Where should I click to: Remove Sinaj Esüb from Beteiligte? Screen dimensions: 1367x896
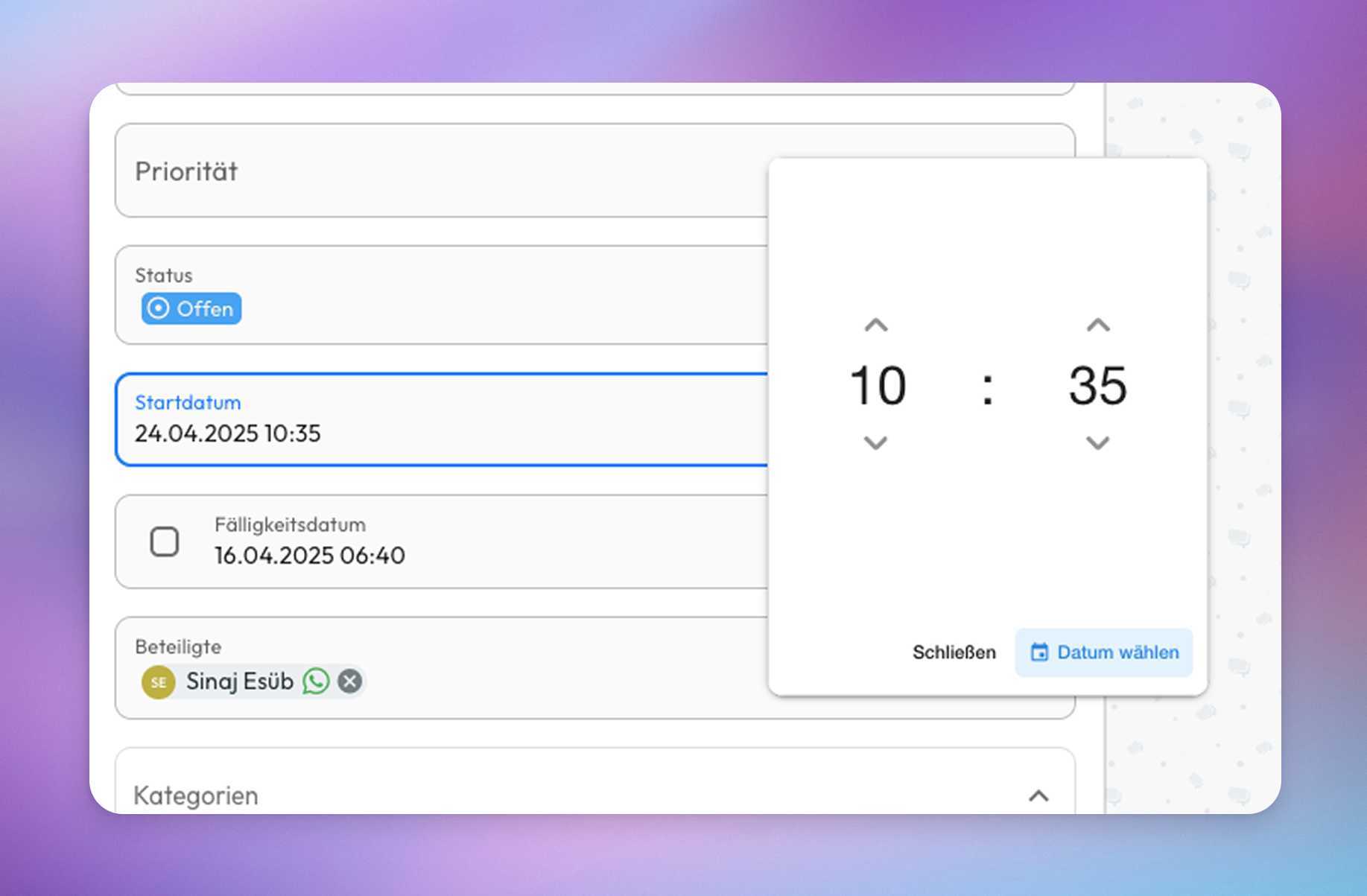coord(349,680)
